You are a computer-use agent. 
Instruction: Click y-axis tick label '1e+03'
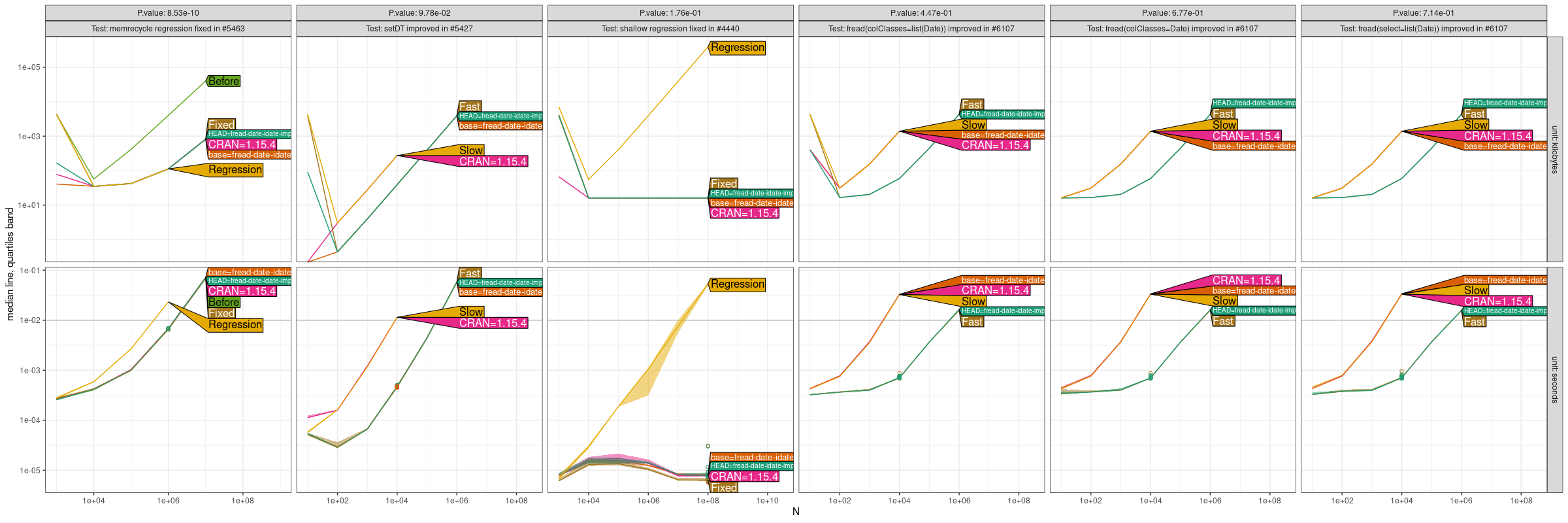pyautogui.click(x=29, y=137)
